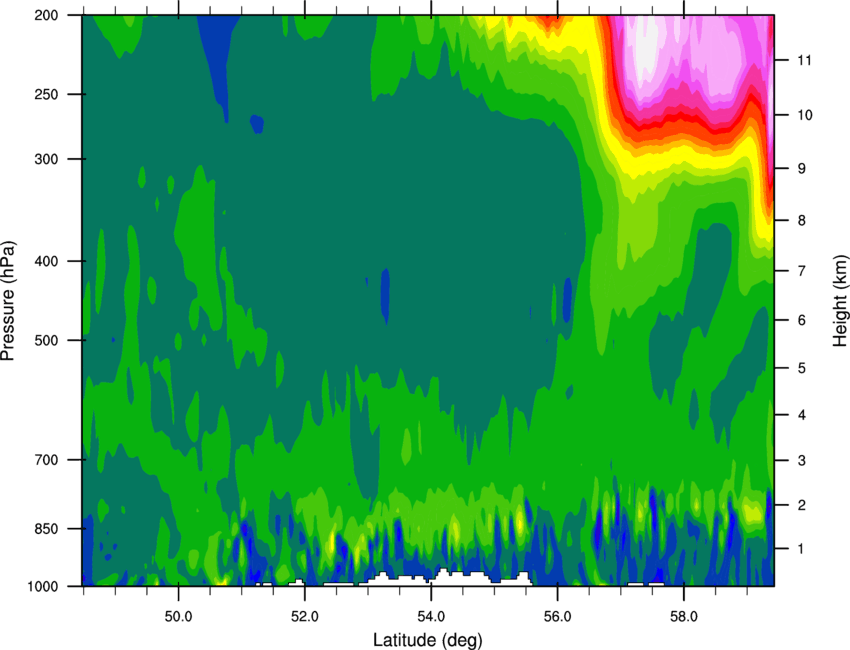850x650 pixels.
Task: Select the 500 pressure tick label
Action: tap(47, 340)
